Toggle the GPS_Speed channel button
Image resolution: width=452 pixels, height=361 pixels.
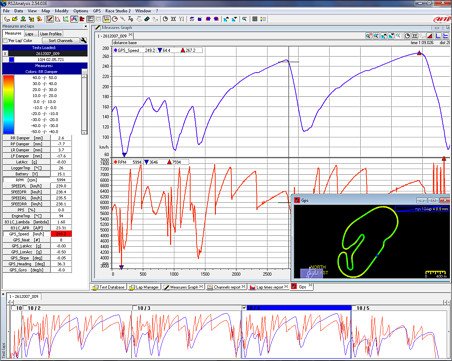pyautogui.click(x=26, y=234)
